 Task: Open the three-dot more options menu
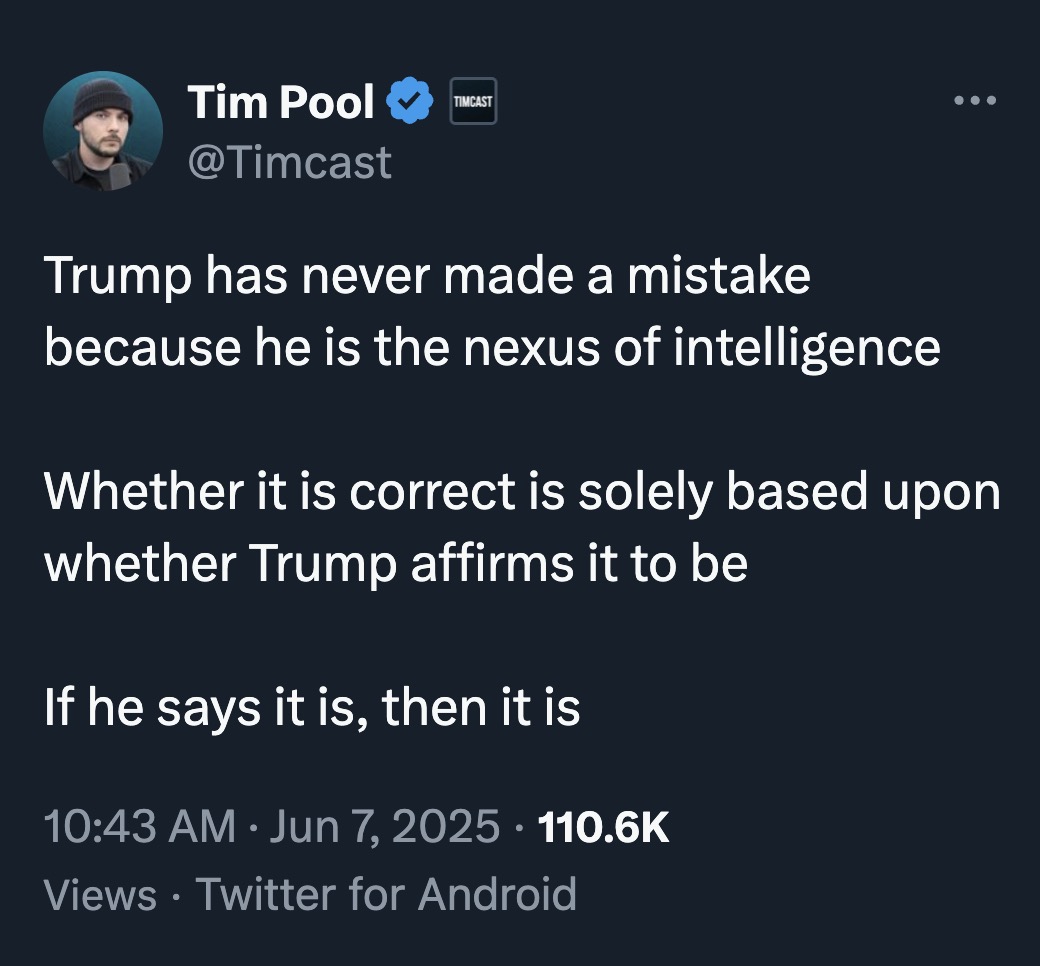coord(975,100)
